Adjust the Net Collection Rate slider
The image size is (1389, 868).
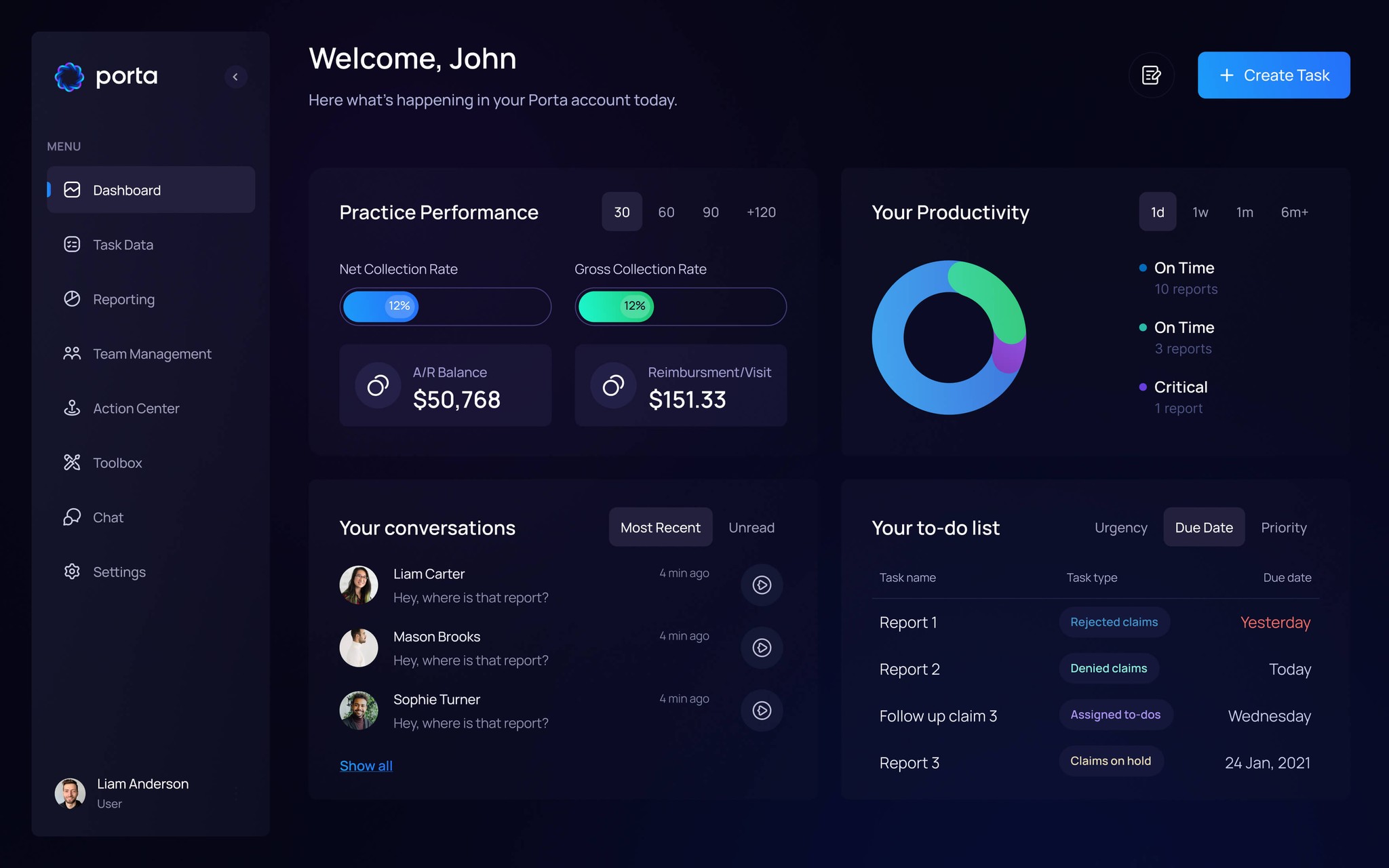(x=399, y=306)
